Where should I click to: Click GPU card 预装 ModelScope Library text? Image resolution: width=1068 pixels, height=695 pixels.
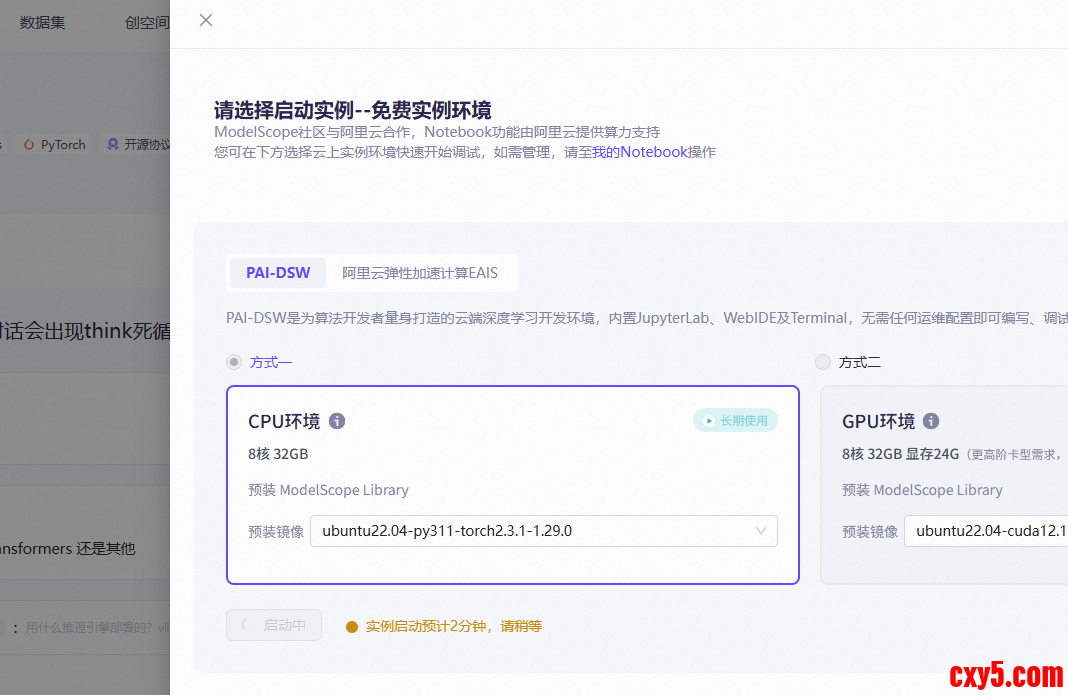click(x=922, y=490)
